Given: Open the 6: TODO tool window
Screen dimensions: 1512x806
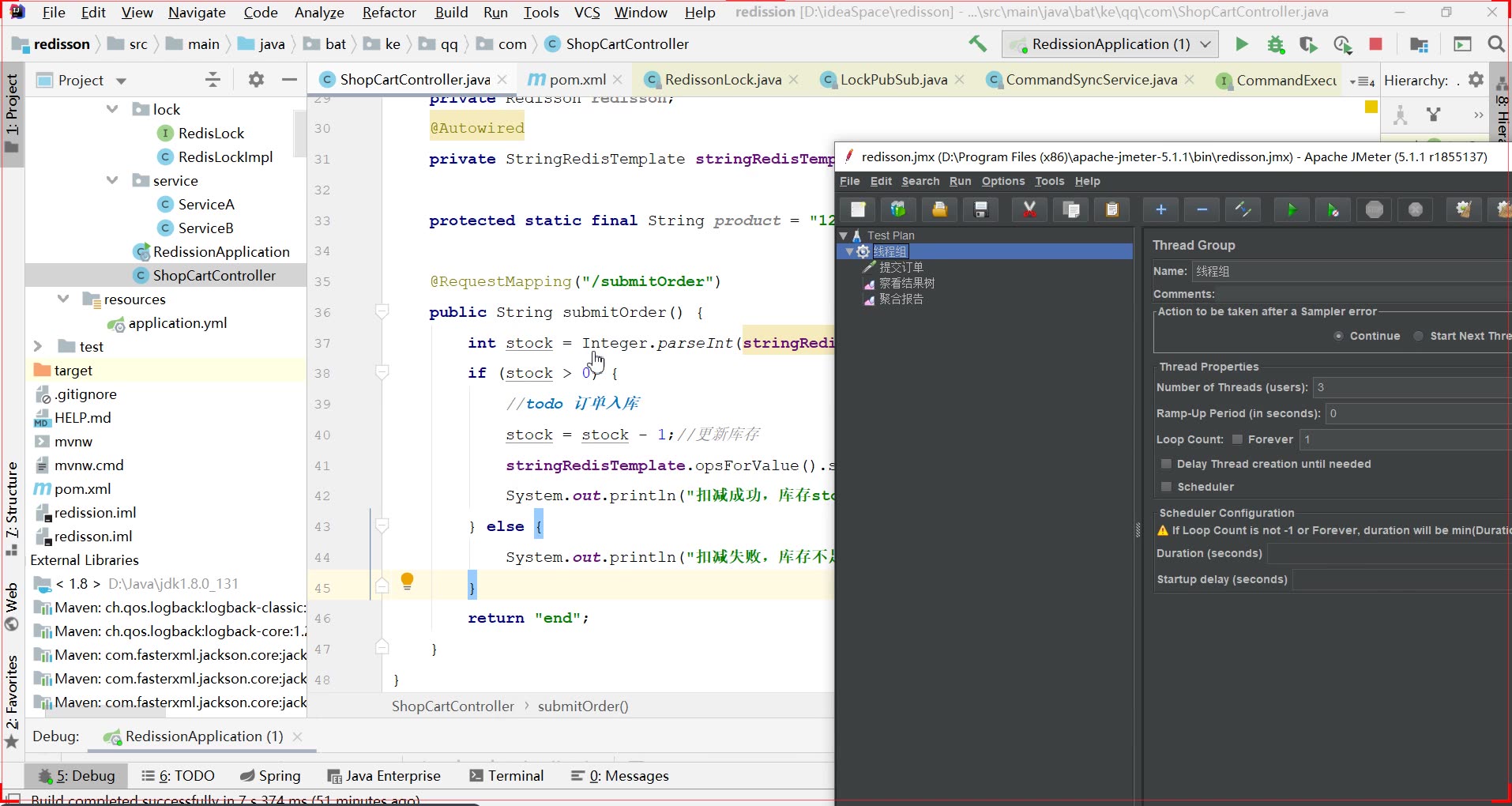Looking at the screenshot, I should pos(178,776).
